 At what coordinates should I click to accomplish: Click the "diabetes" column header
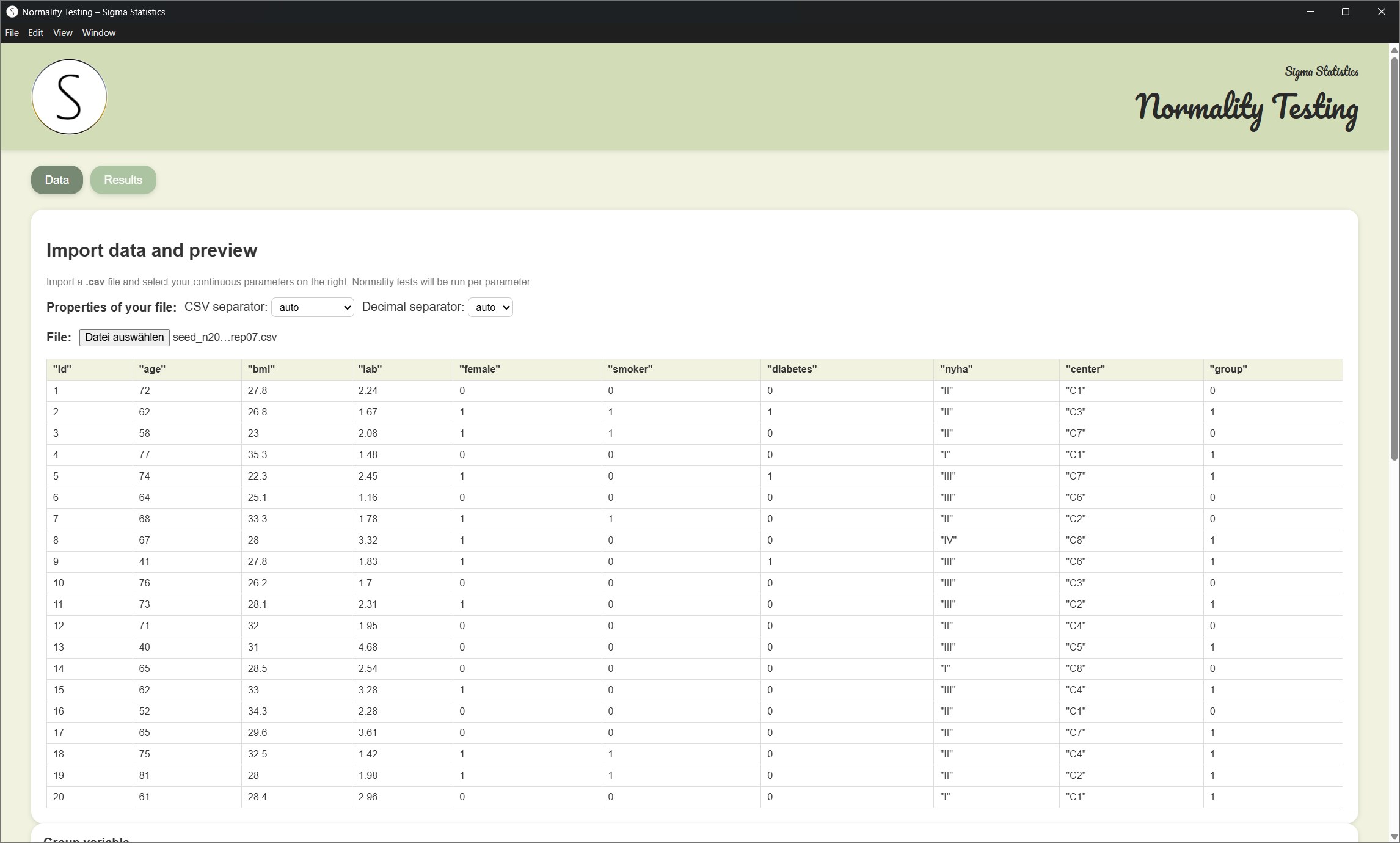pyautogui.click(x=847, y=370)
